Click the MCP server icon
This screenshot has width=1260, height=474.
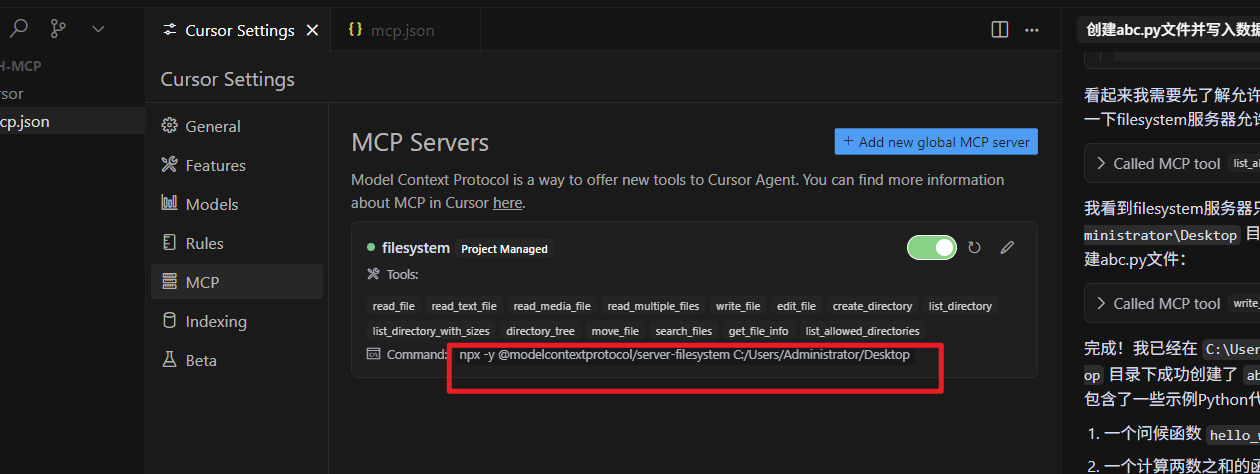(169, 282)
